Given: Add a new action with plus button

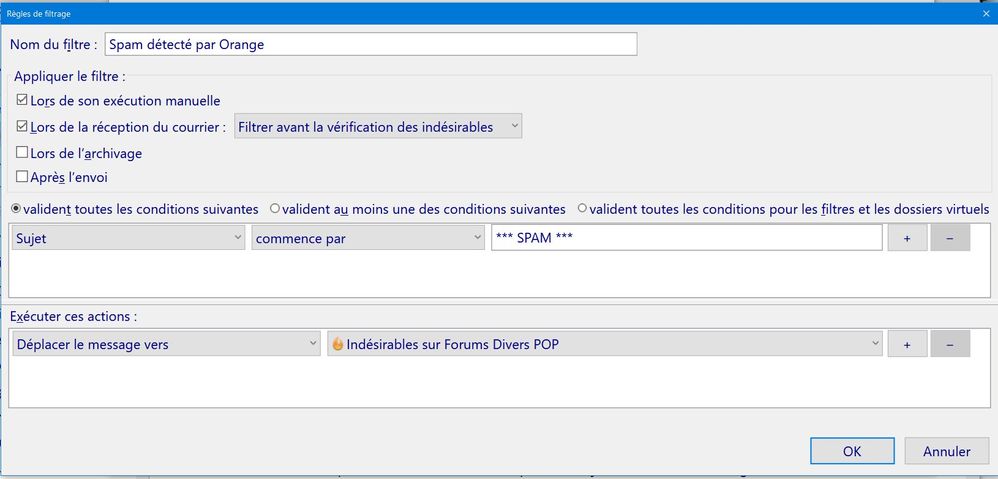Looking at the screenshot, I should click(907, 344).
